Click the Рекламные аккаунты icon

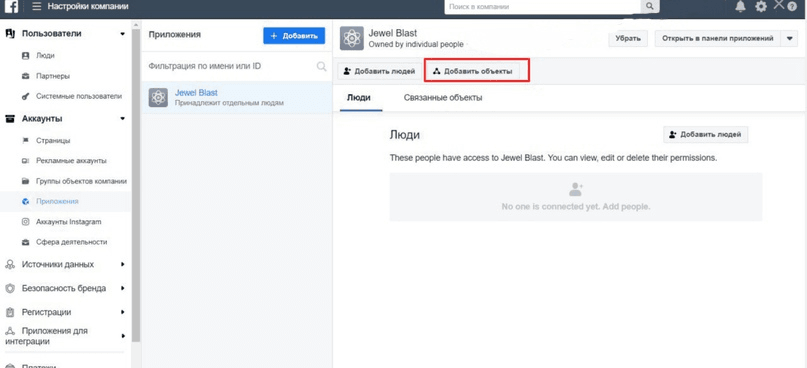click(x=25, y=161)
